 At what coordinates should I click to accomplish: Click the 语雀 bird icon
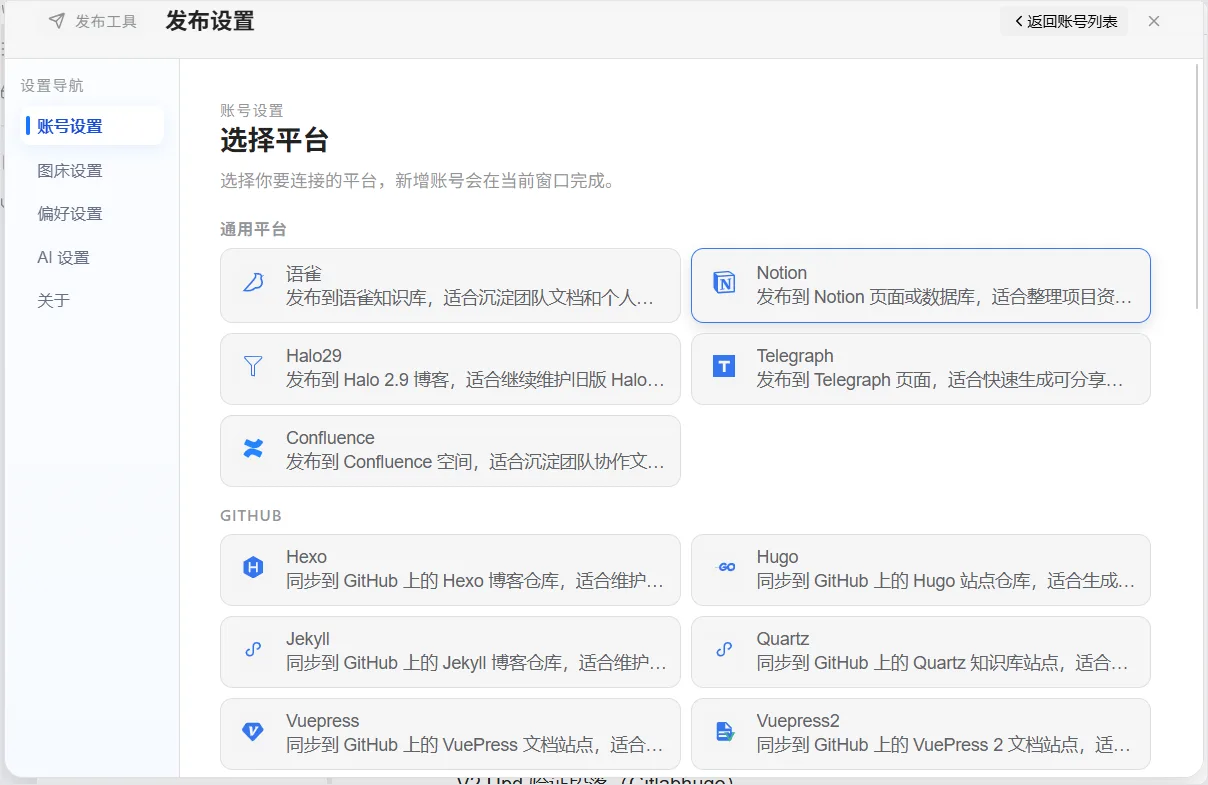click(253, 284)
